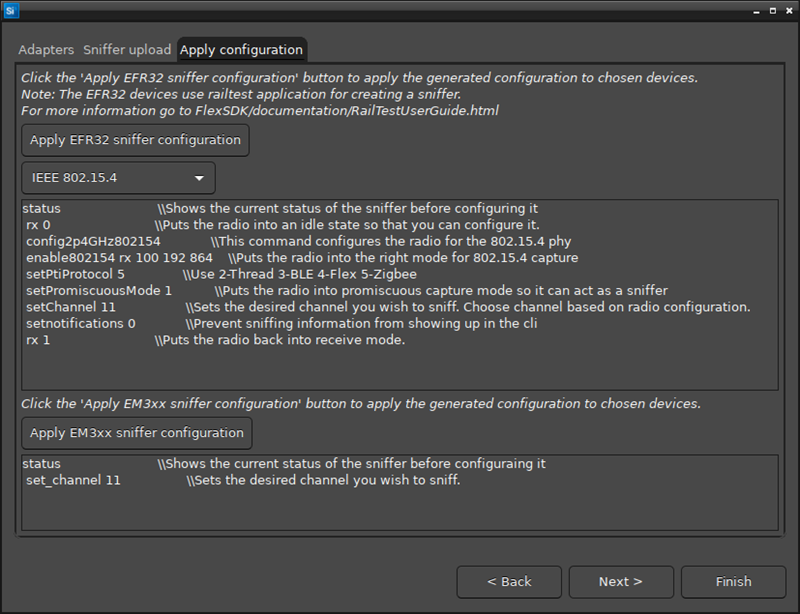Click the Si application icon in the title bar
Screen dimensions: 800x614
[x=12, y=12]
